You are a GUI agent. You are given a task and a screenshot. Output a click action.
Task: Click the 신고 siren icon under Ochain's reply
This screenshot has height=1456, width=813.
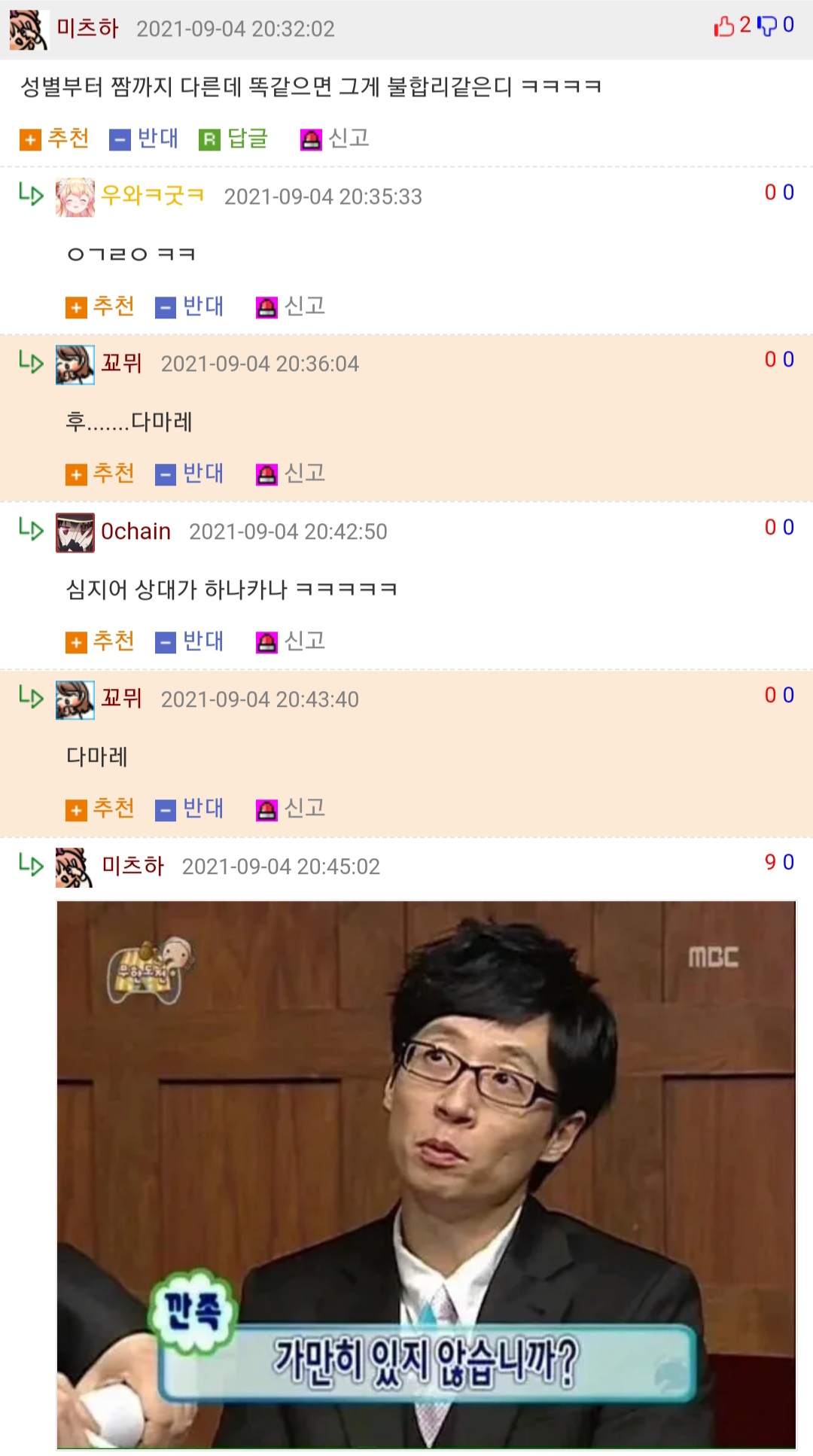266,643
